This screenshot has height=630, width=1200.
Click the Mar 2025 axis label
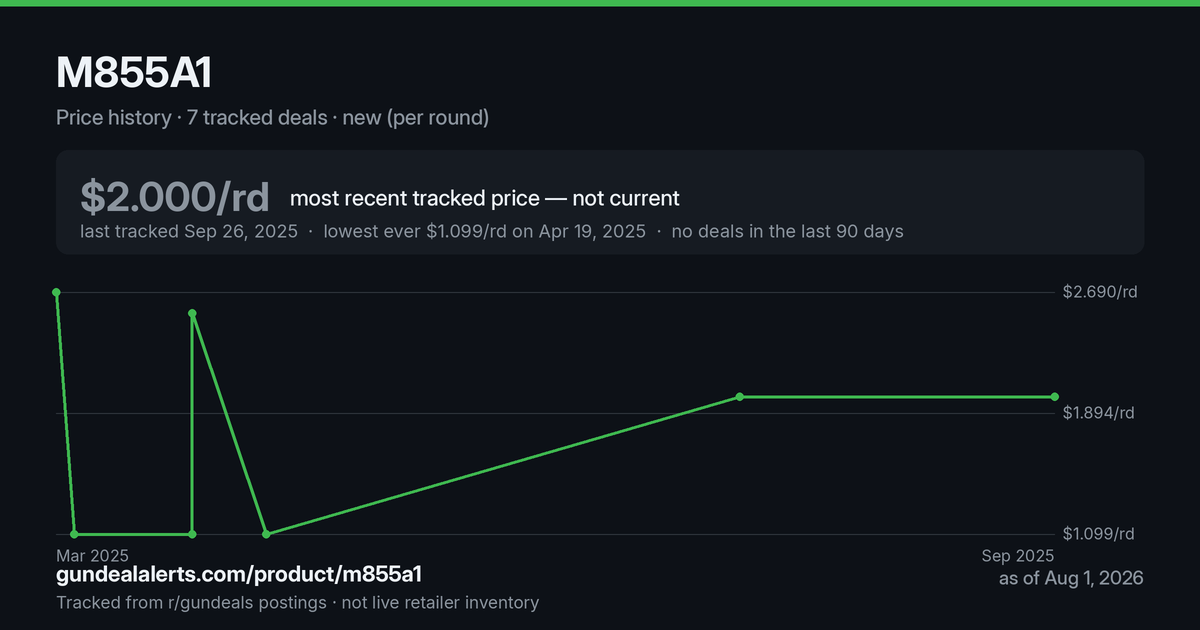(x=92, y=555)
